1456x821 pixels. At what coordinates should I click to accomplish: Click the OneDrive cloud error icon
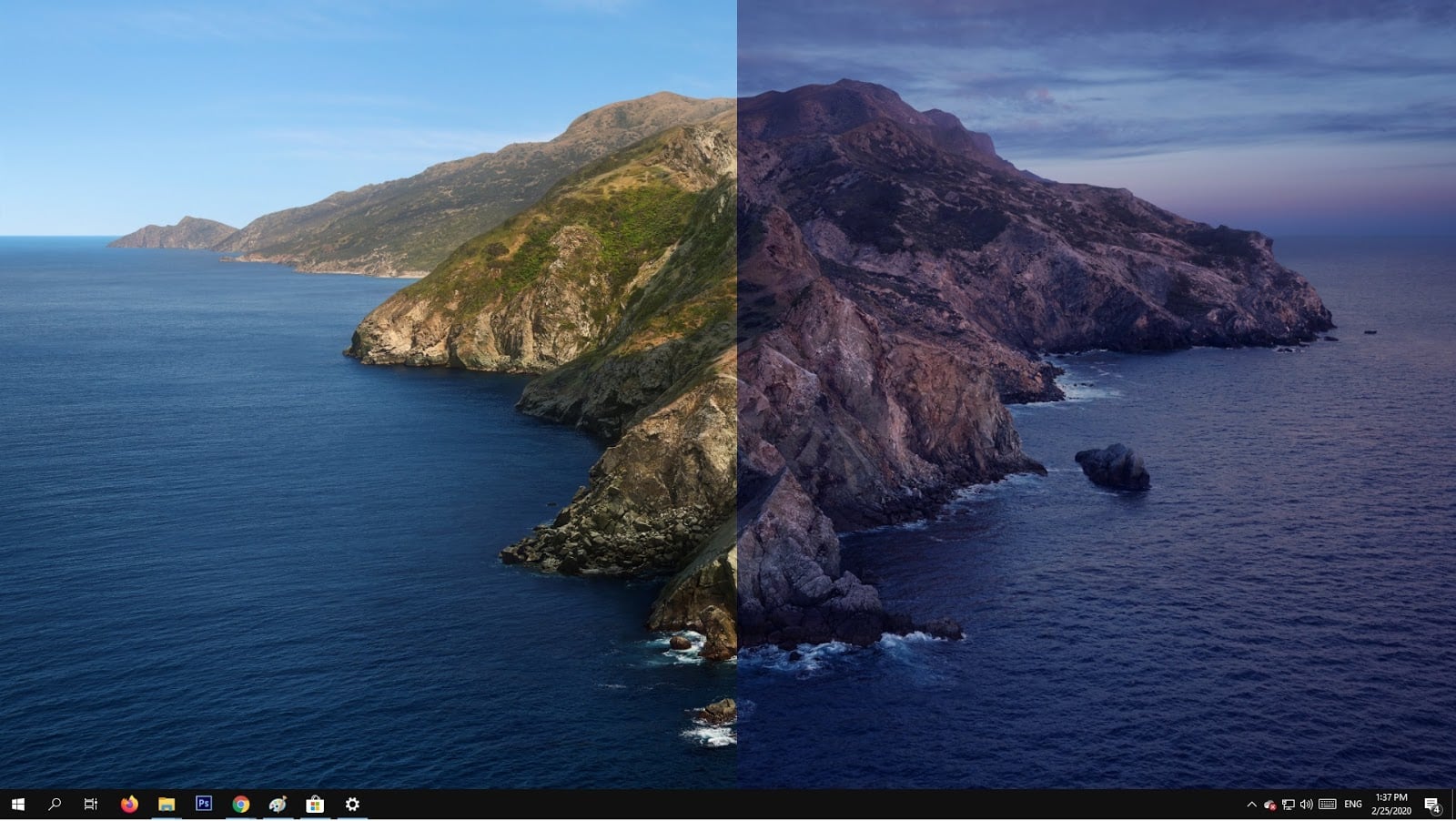tap(1270, 805)
